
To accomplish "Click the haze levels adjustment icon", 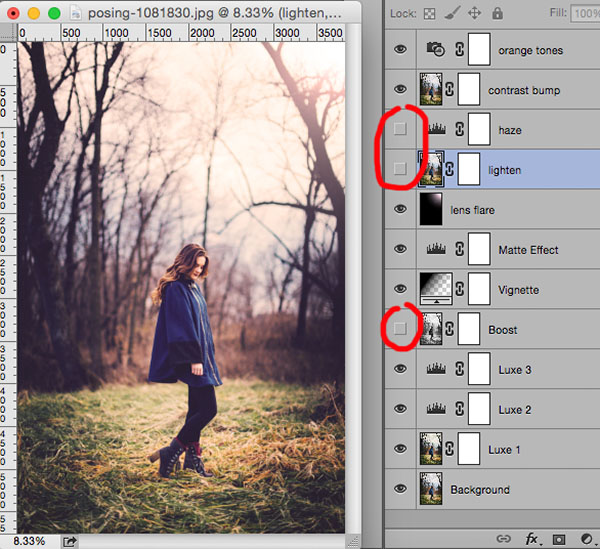I will tap(437, 129).
